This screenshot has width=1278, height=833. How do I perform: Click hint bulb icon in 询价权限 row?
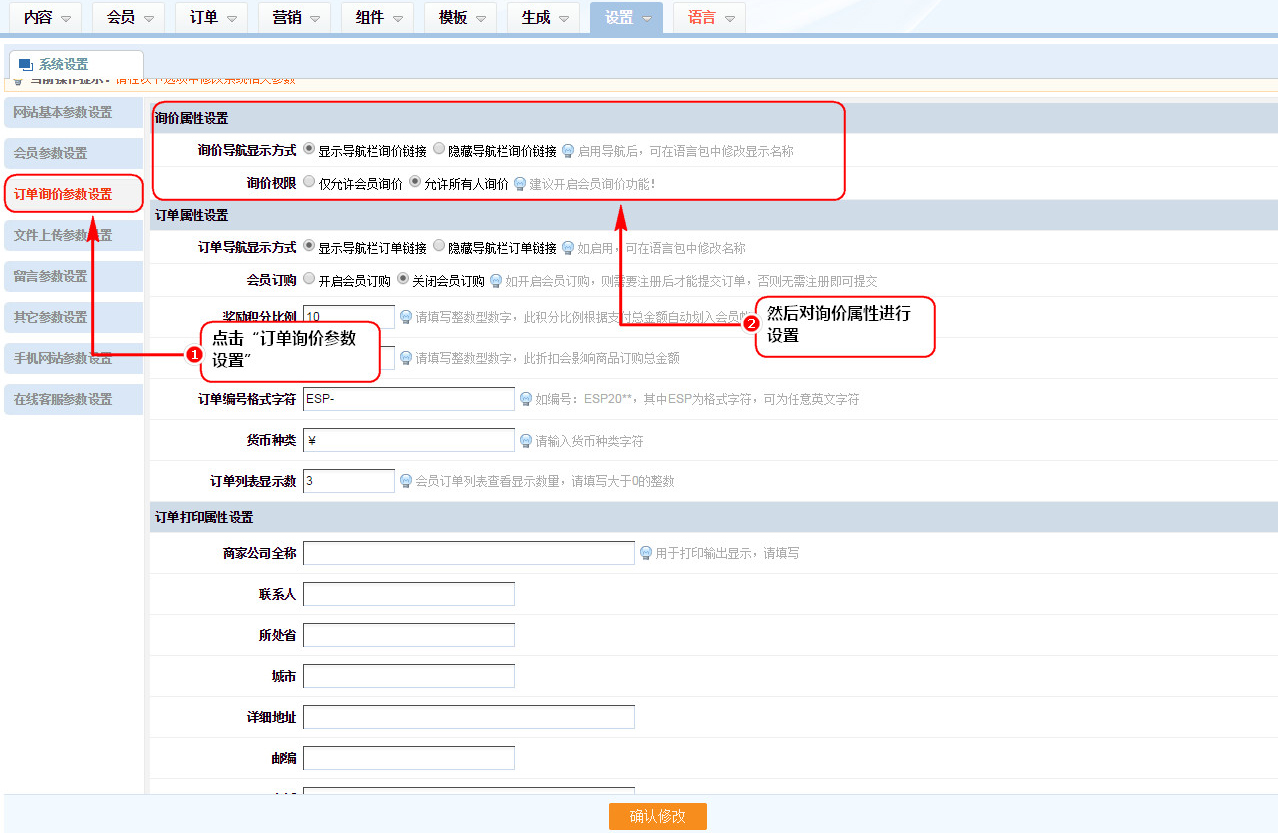(x=520, y=184)
